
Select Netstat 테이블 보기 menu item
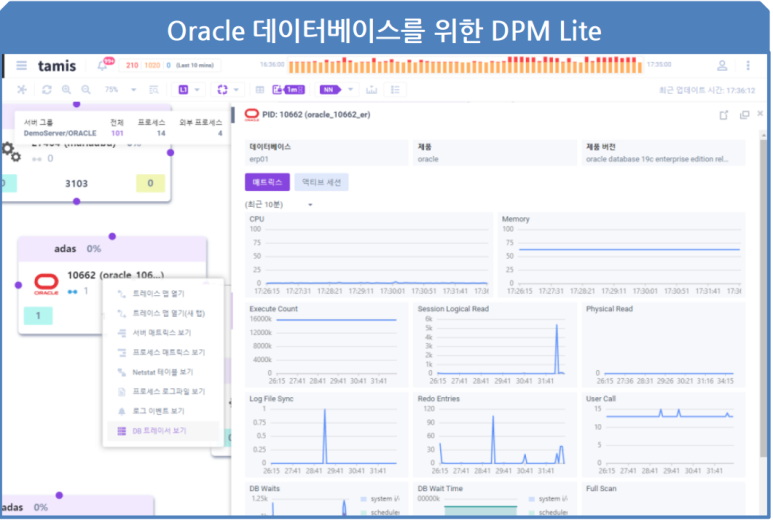pyautogui.click(x=163, y=372)
